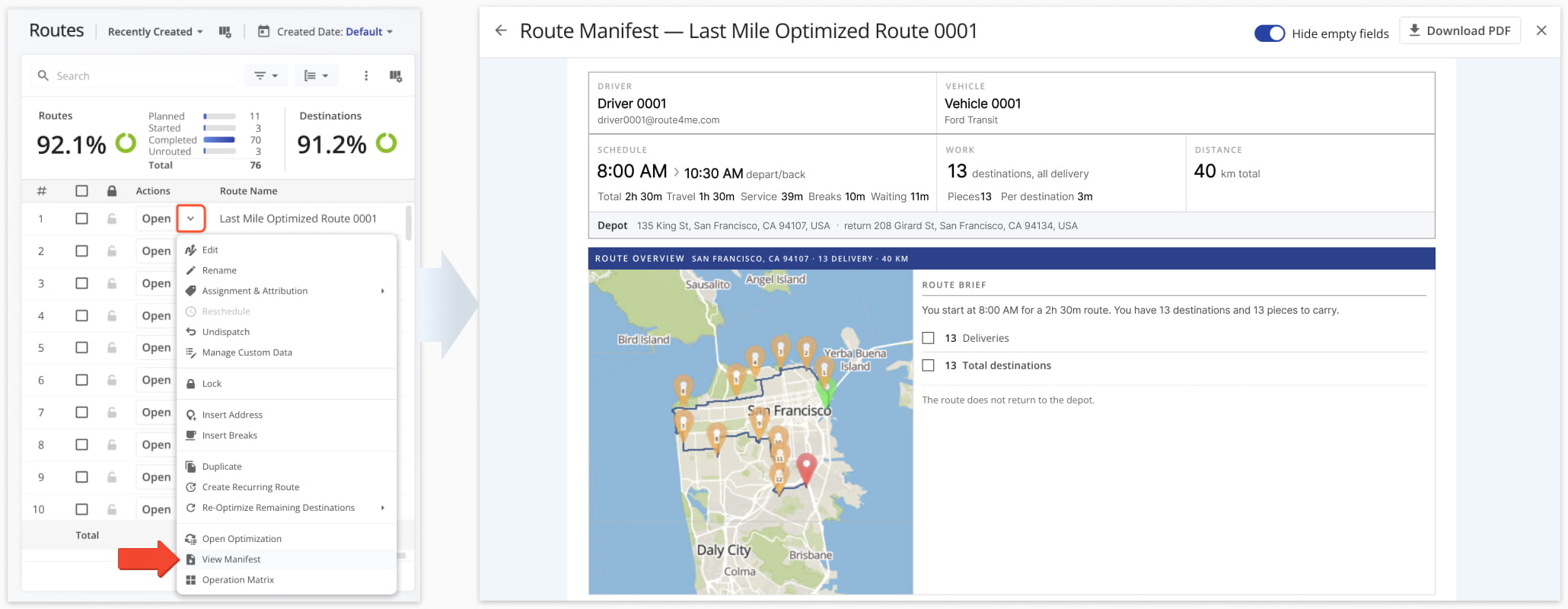This screenshot has height=609, width=1568.
Task: Click the lock icon in the table header
Action: point(112,190)
